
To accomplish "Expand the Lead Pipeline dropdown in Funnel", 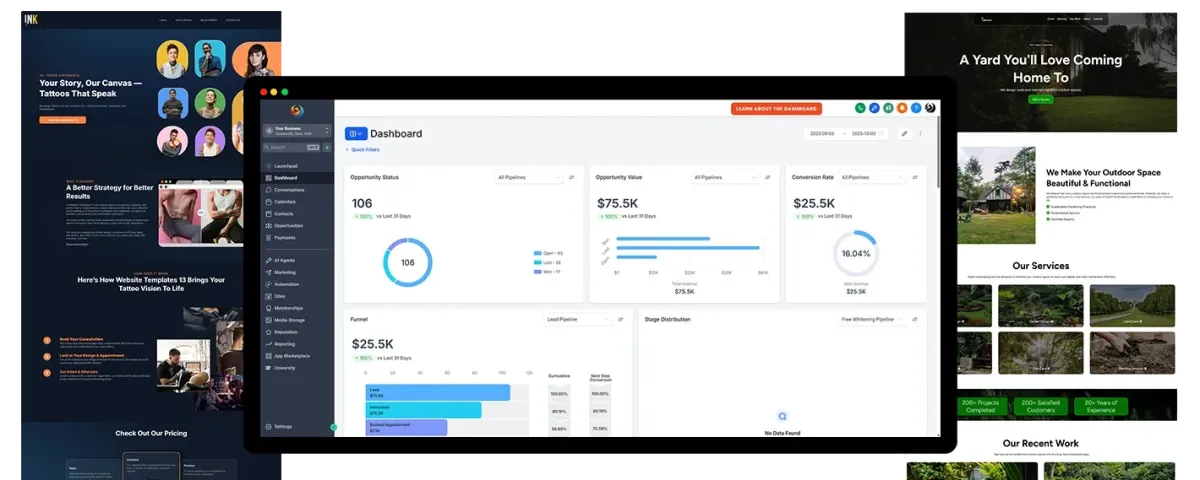I will [578, 319].
